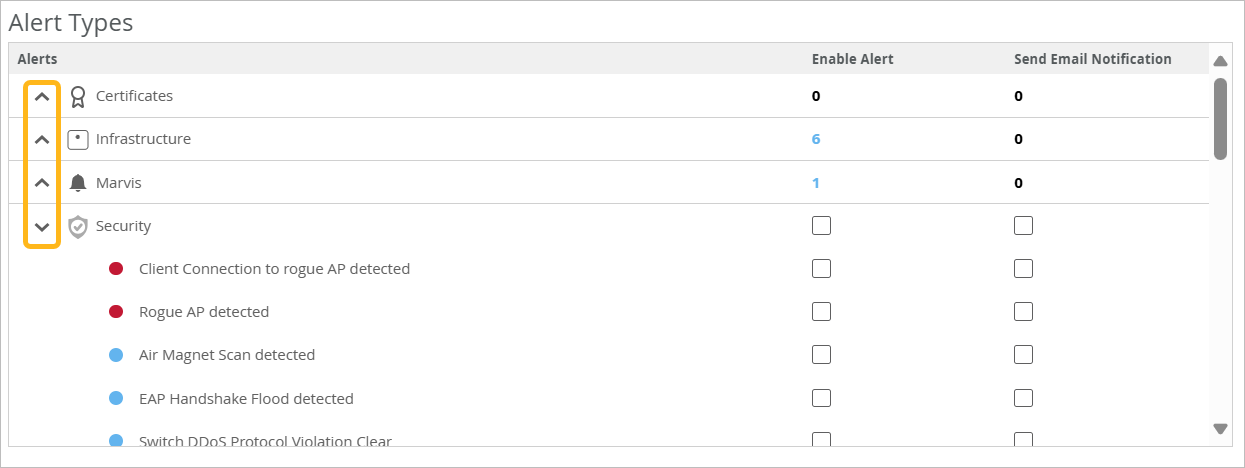The height and width of the screenshot is (468, 1245).
Task: Click blue dot beside Air Magnet Scan
Action: (116, 355)
